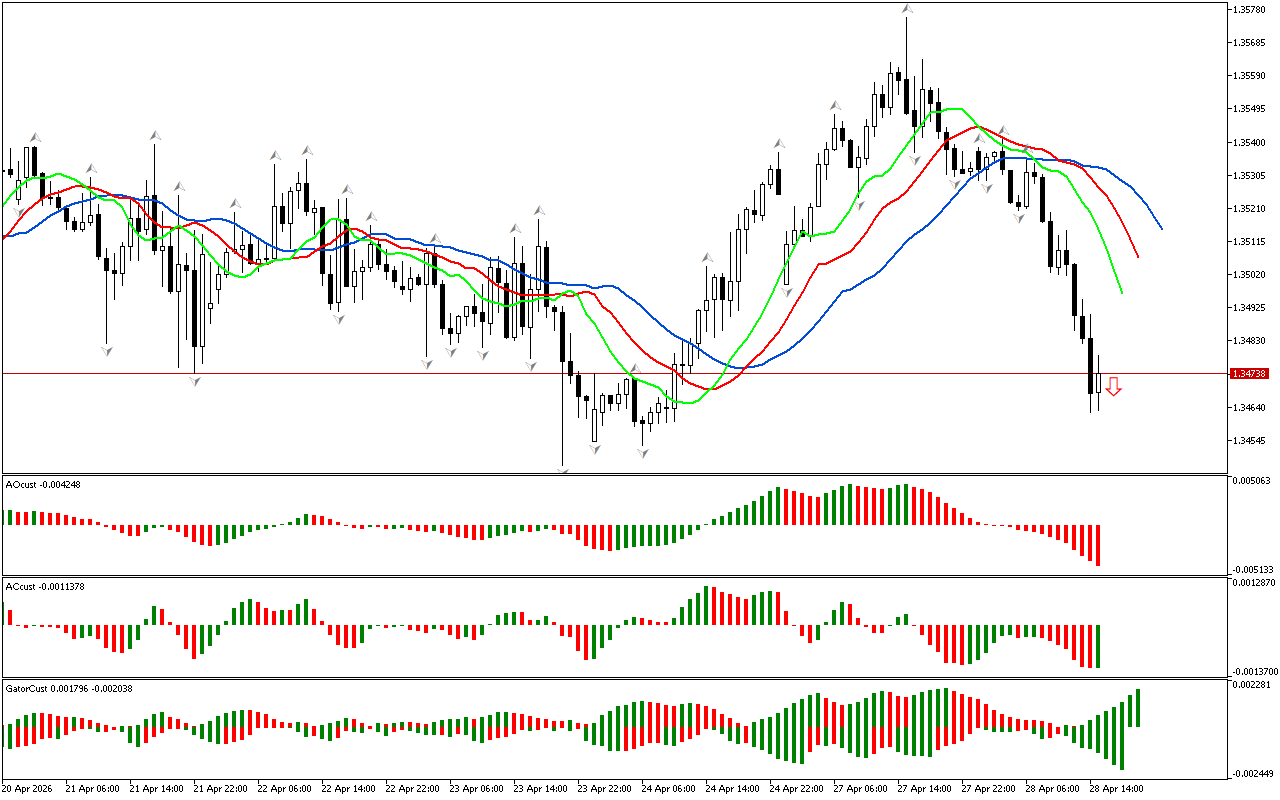Select the fractal arrow below the lowest wick
1280x800 pixels.
coord(563,469)
